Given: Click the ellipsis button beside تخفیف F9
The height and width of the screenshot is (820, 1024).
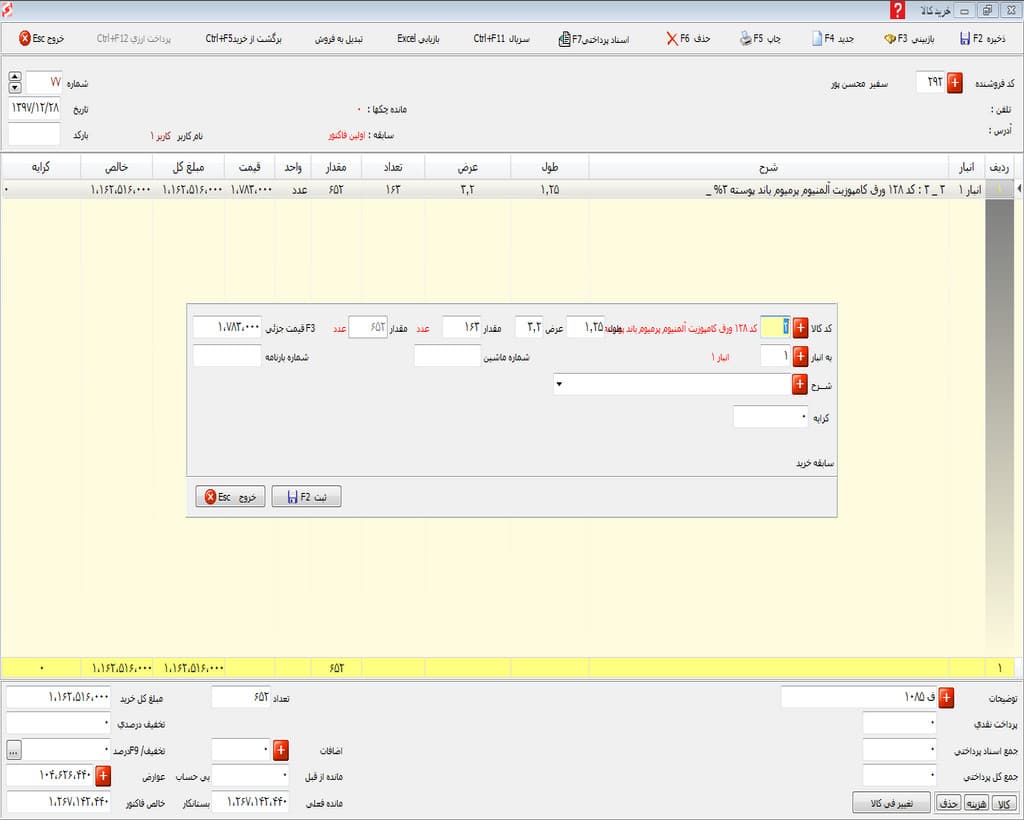Looking at the screenshot, I should click(x=14, y=750).
